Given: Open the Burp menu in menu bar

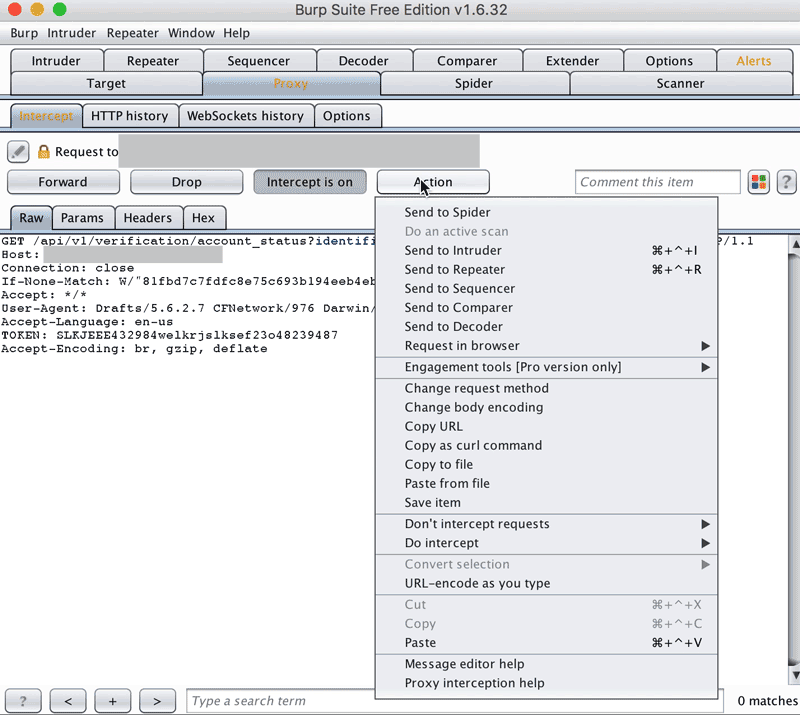Looking at the screenshot, I should (24, 33).
